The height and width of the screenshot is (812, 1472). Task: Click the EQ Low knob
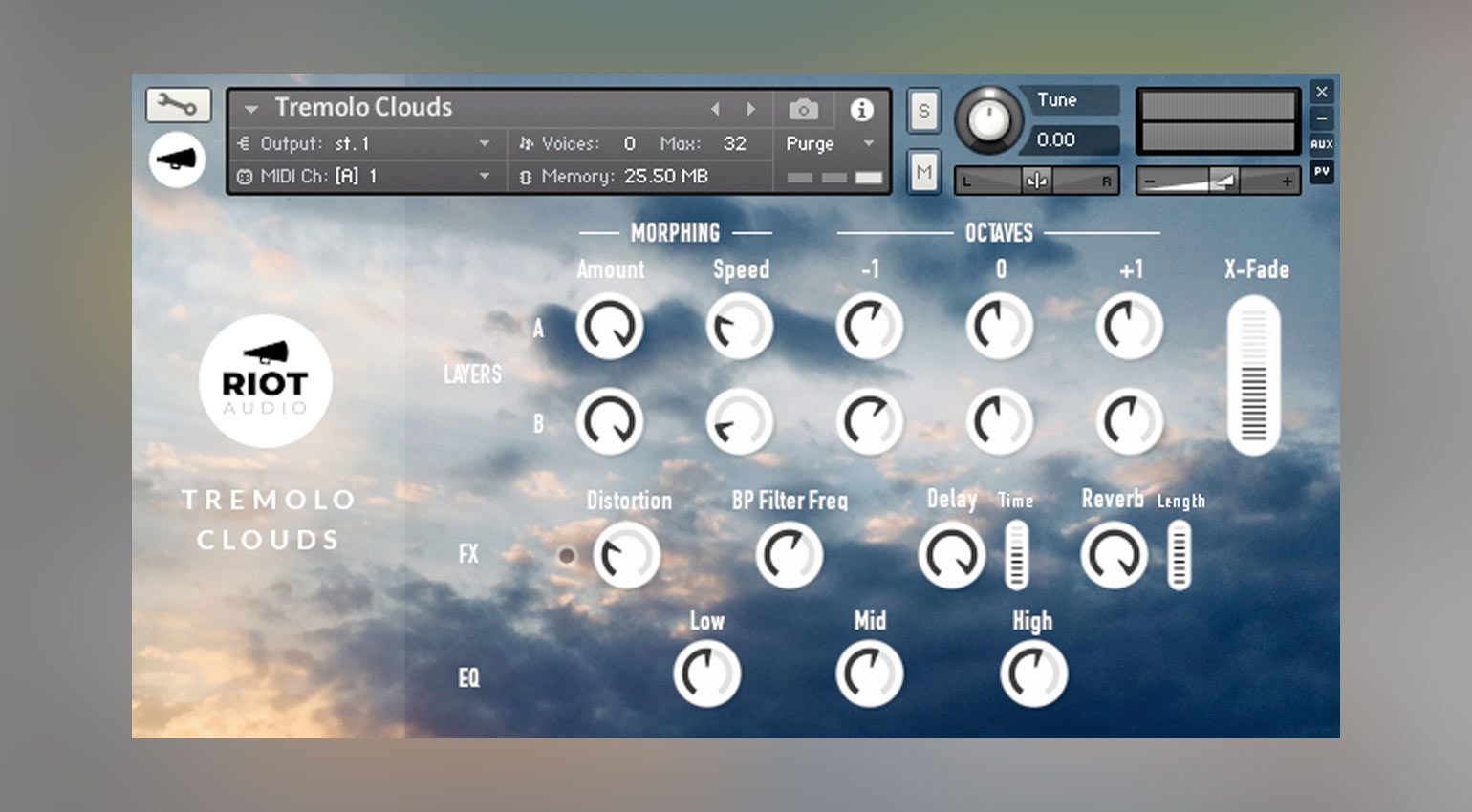707,673
